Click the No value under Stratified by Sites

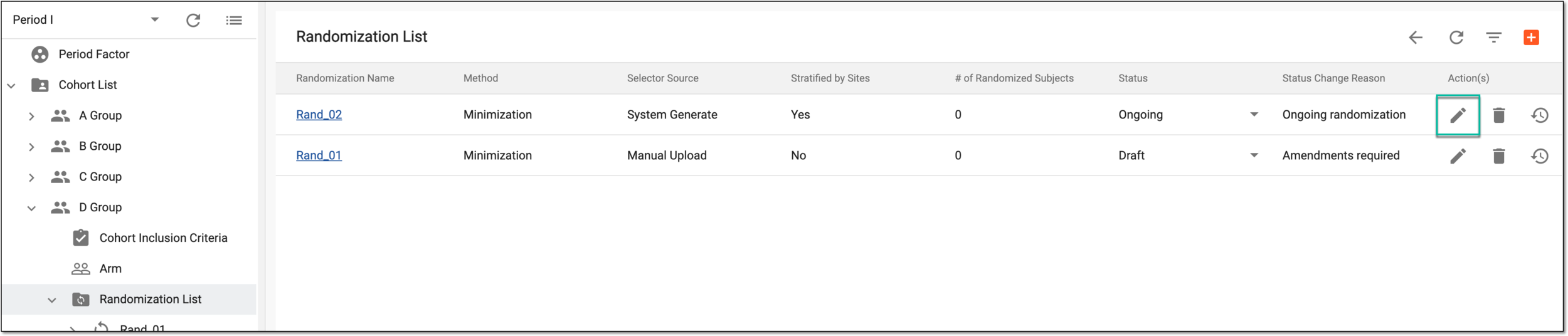tap(798, 155)
